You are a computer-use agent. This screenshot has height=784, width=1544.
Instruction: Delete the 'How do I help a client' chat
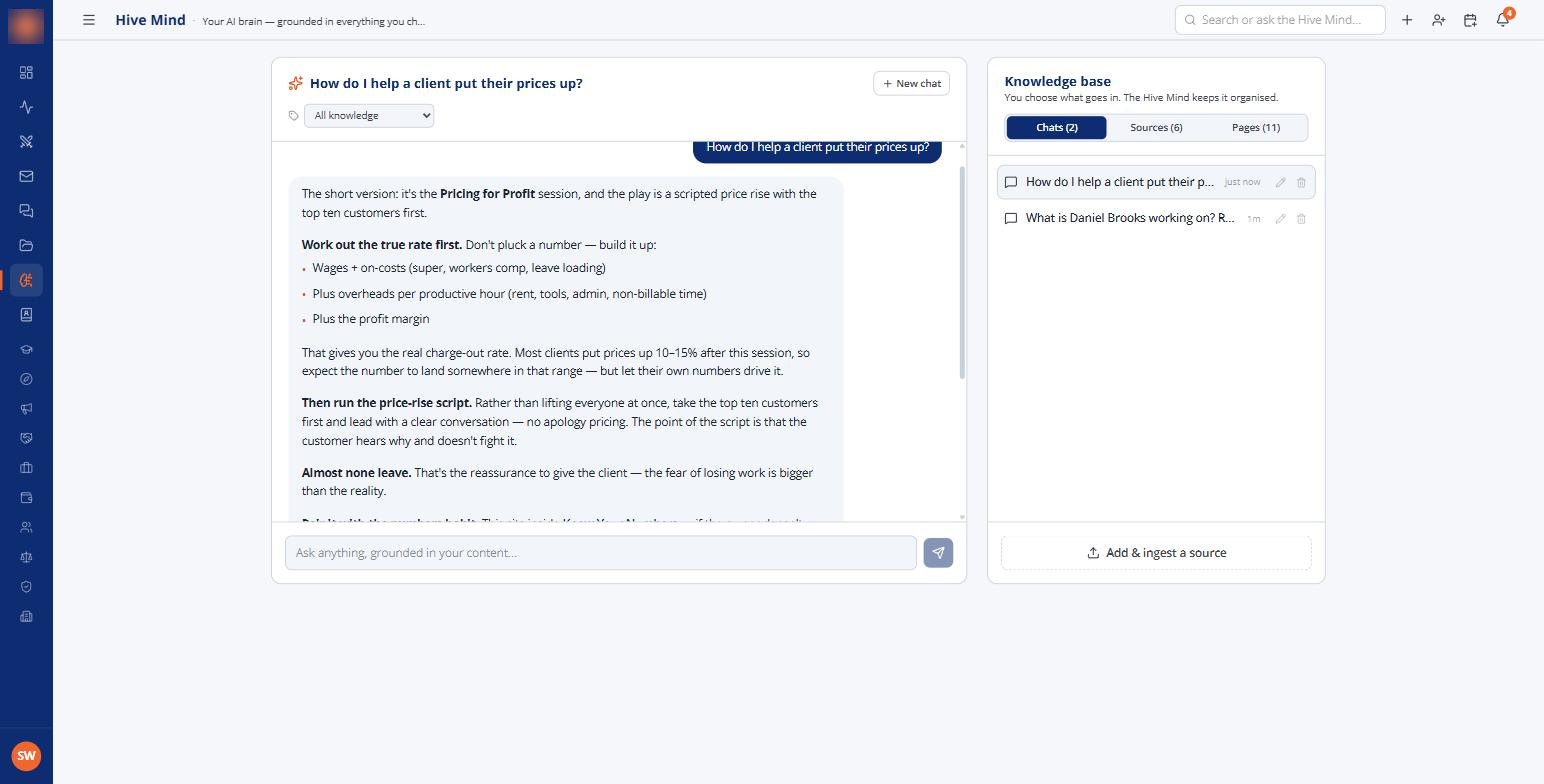(1301, 182)
